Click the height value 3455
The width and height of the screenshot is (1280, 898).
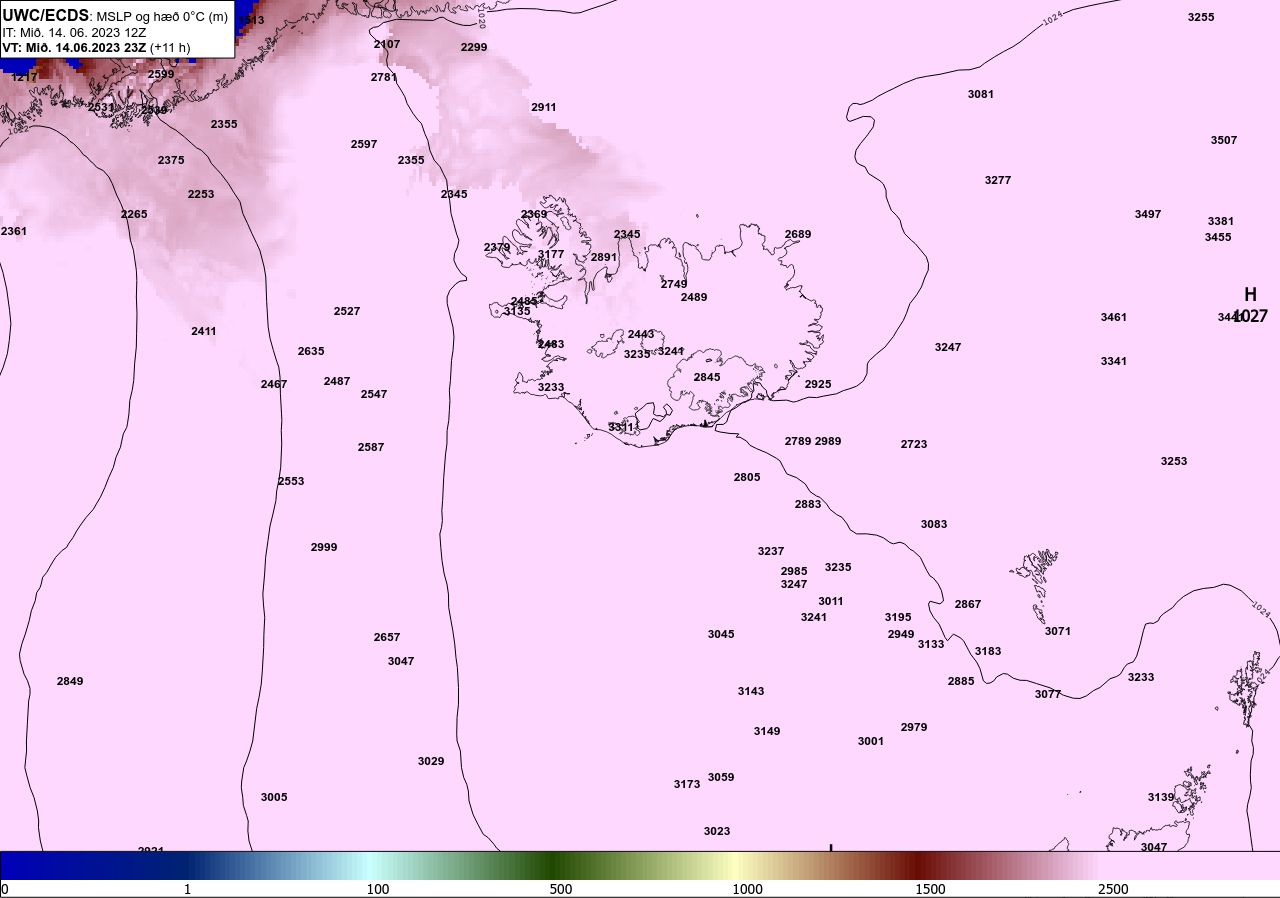(1218, 237)
